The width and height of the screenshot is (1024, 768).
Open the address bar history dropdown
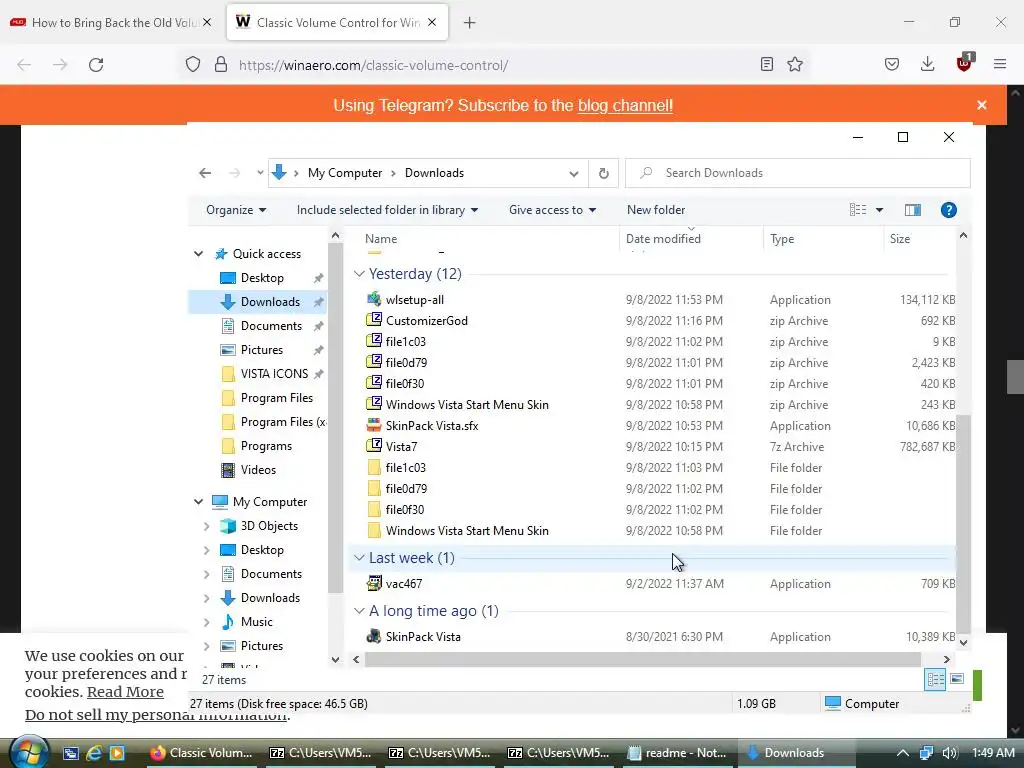coord(573,173)
